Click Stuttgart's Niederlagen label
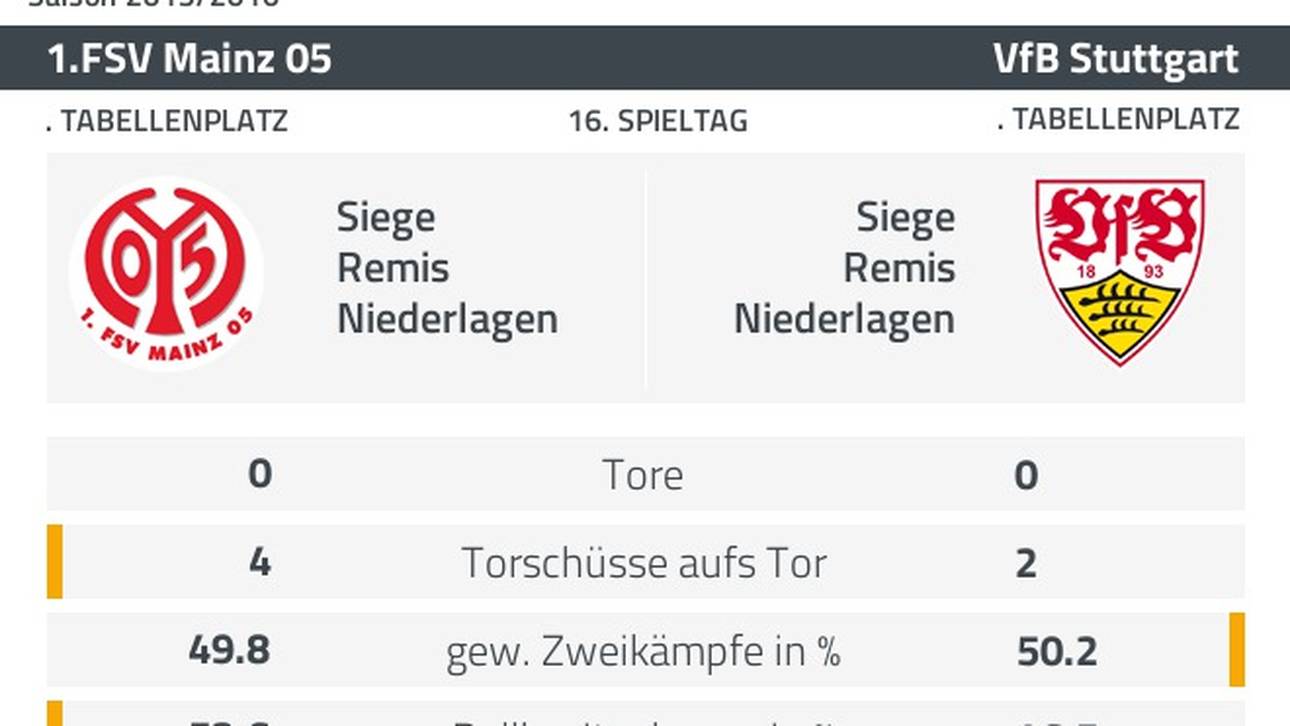The image size is (1290, 726). point(844,320)
